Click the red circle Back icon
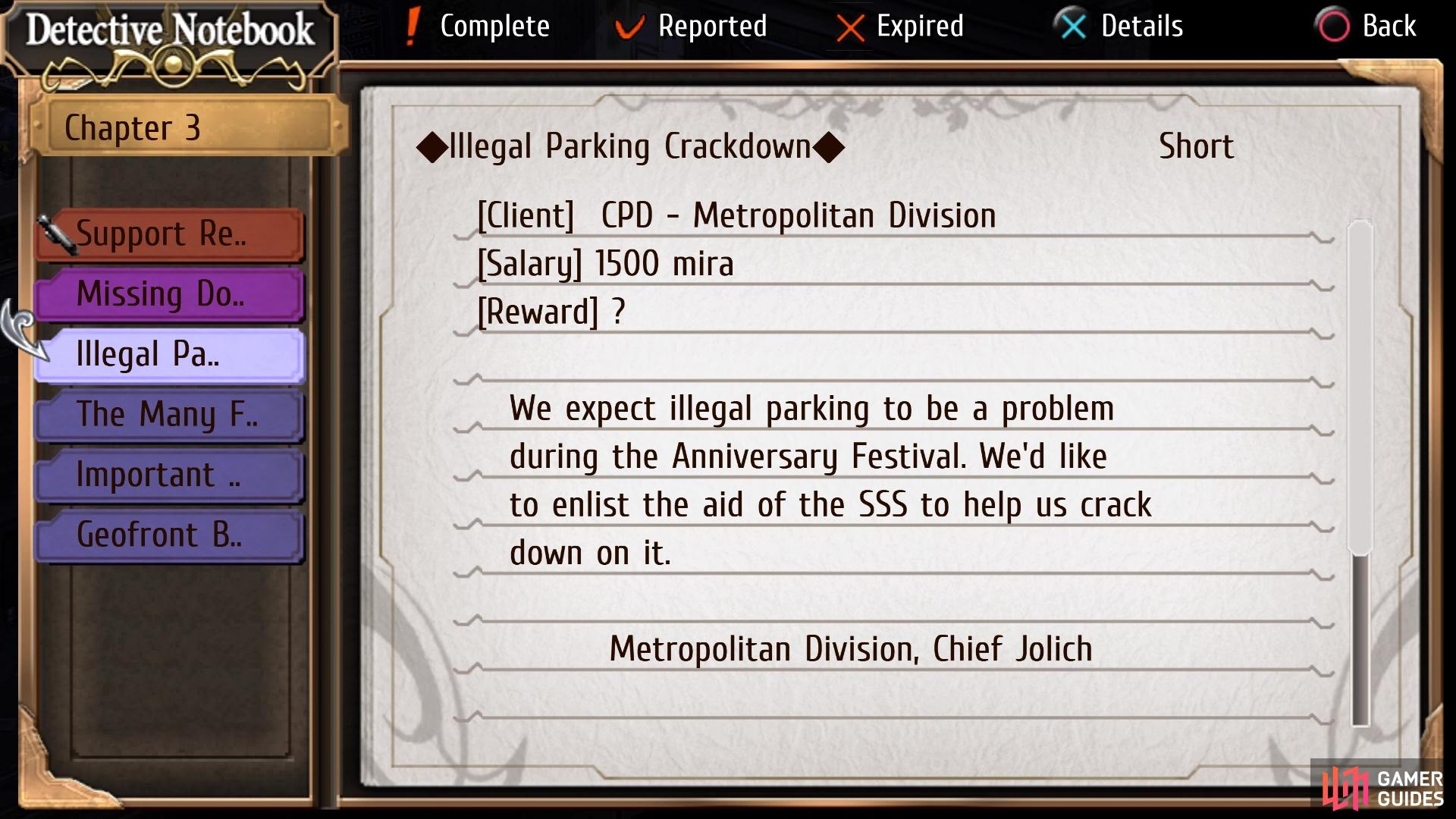 click(1334, 27)
